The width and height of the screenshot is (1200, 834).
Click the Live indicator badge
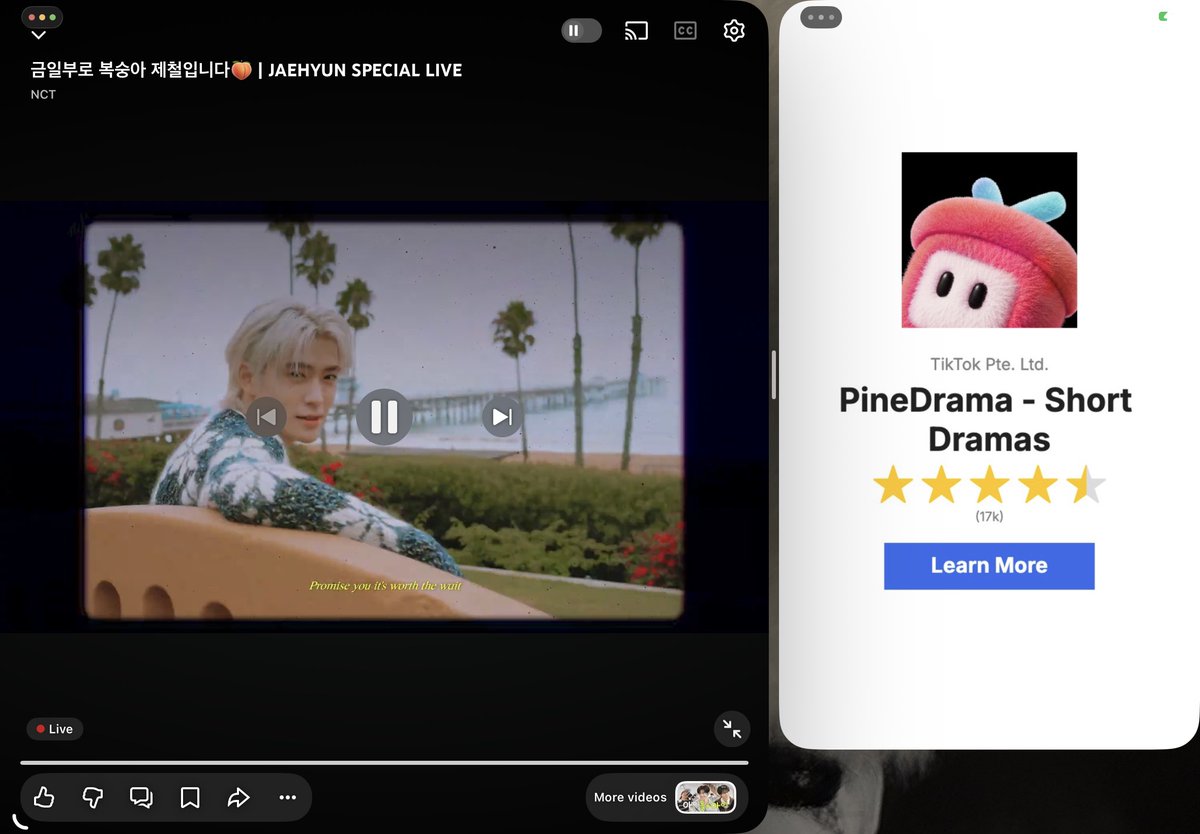pyautogui.click(x=55, y=729)
